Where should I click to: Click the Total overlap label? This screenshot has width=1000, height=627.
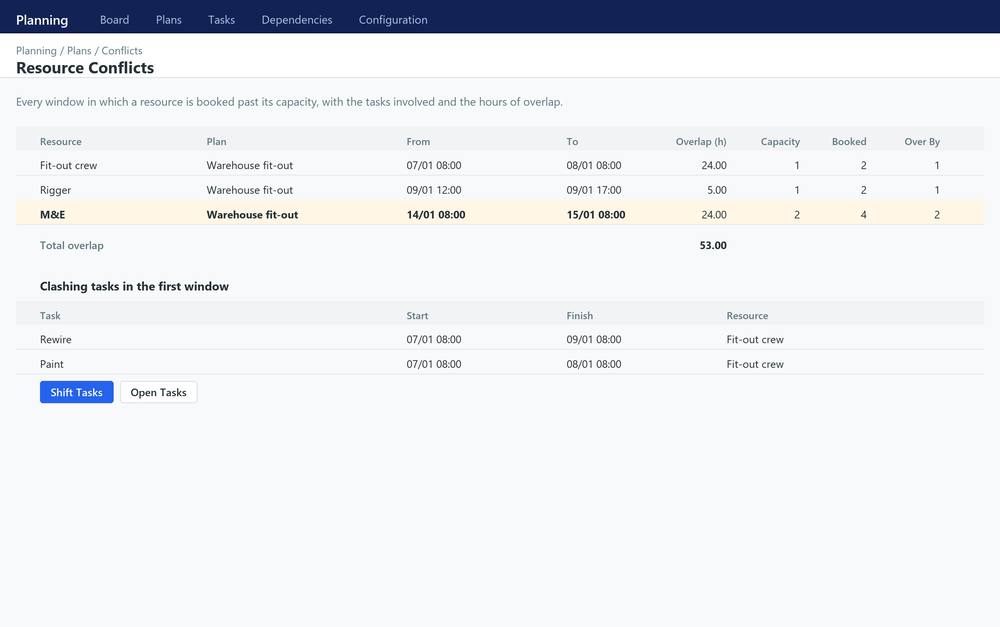tap(71, 245)
